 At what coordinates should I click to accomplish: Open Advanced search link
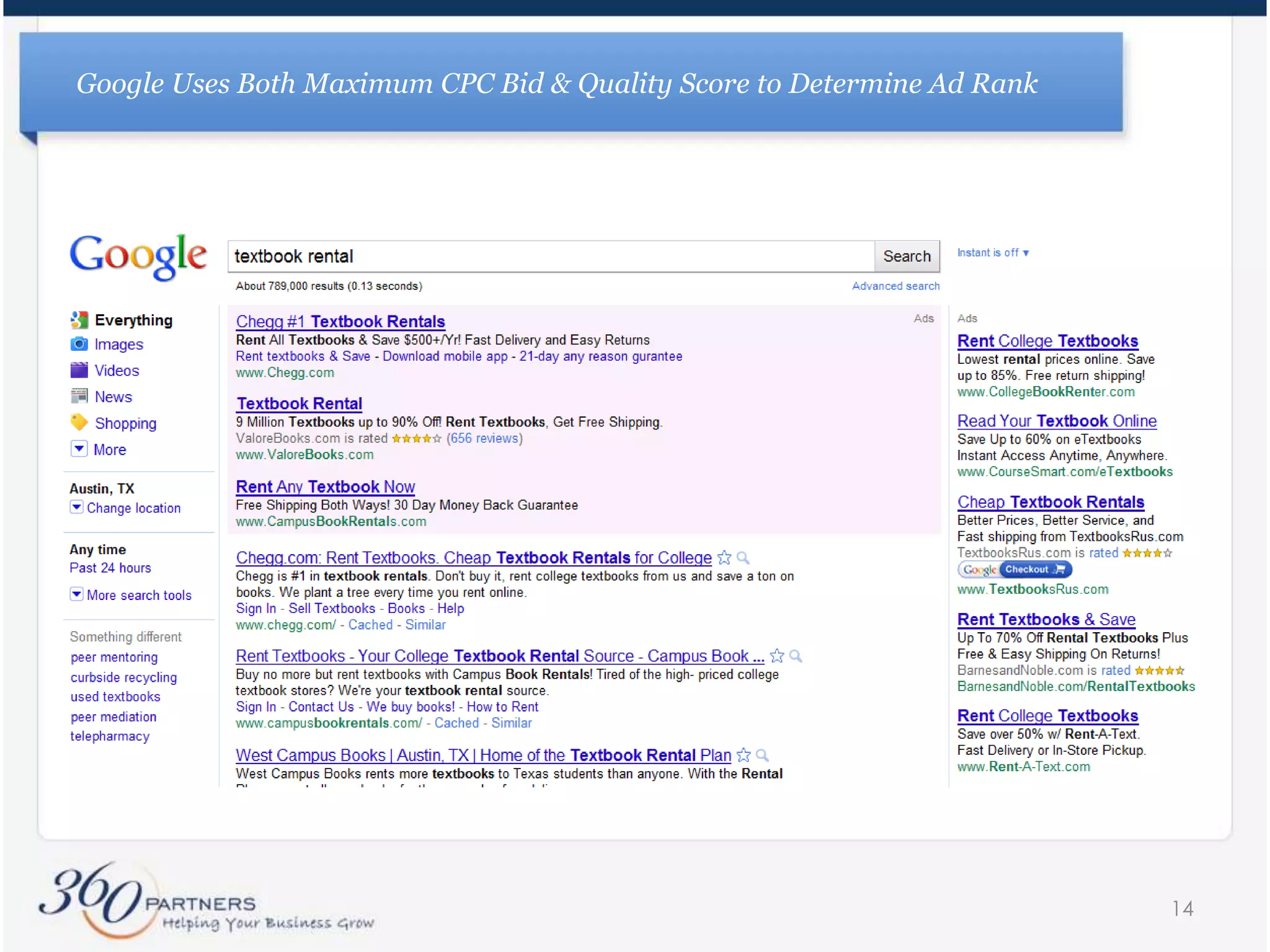click(x=895, y=286)
